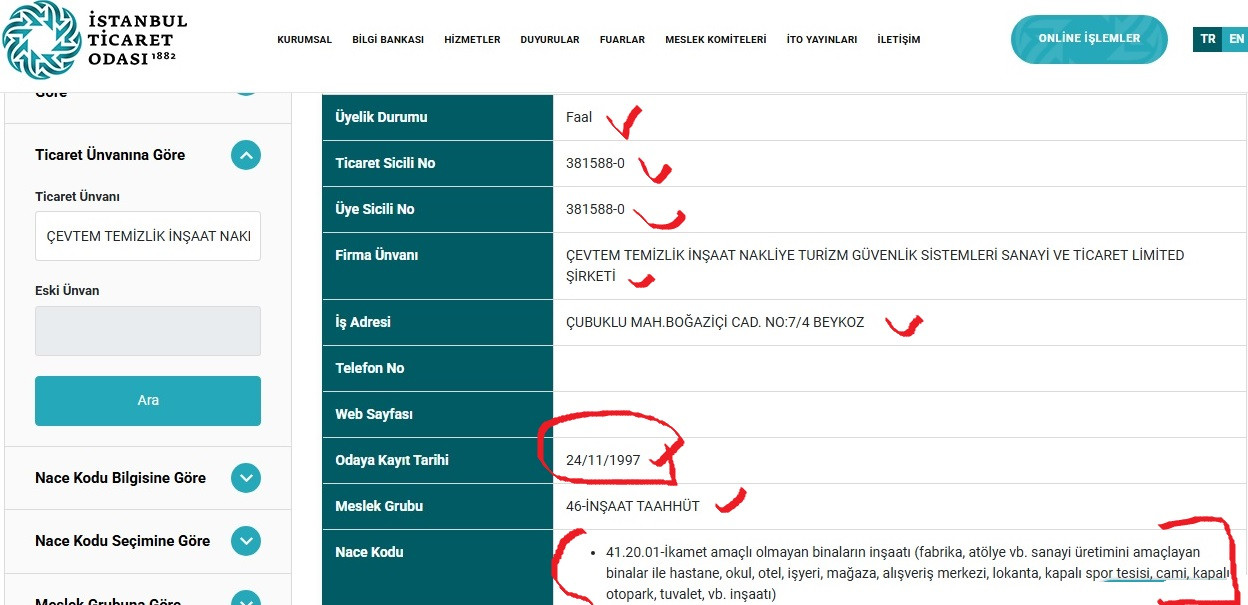The width and height of the screenshot is (1248, 605).
Task: Click the Üyelik Durumu value Faal
Action: [579, 117]
